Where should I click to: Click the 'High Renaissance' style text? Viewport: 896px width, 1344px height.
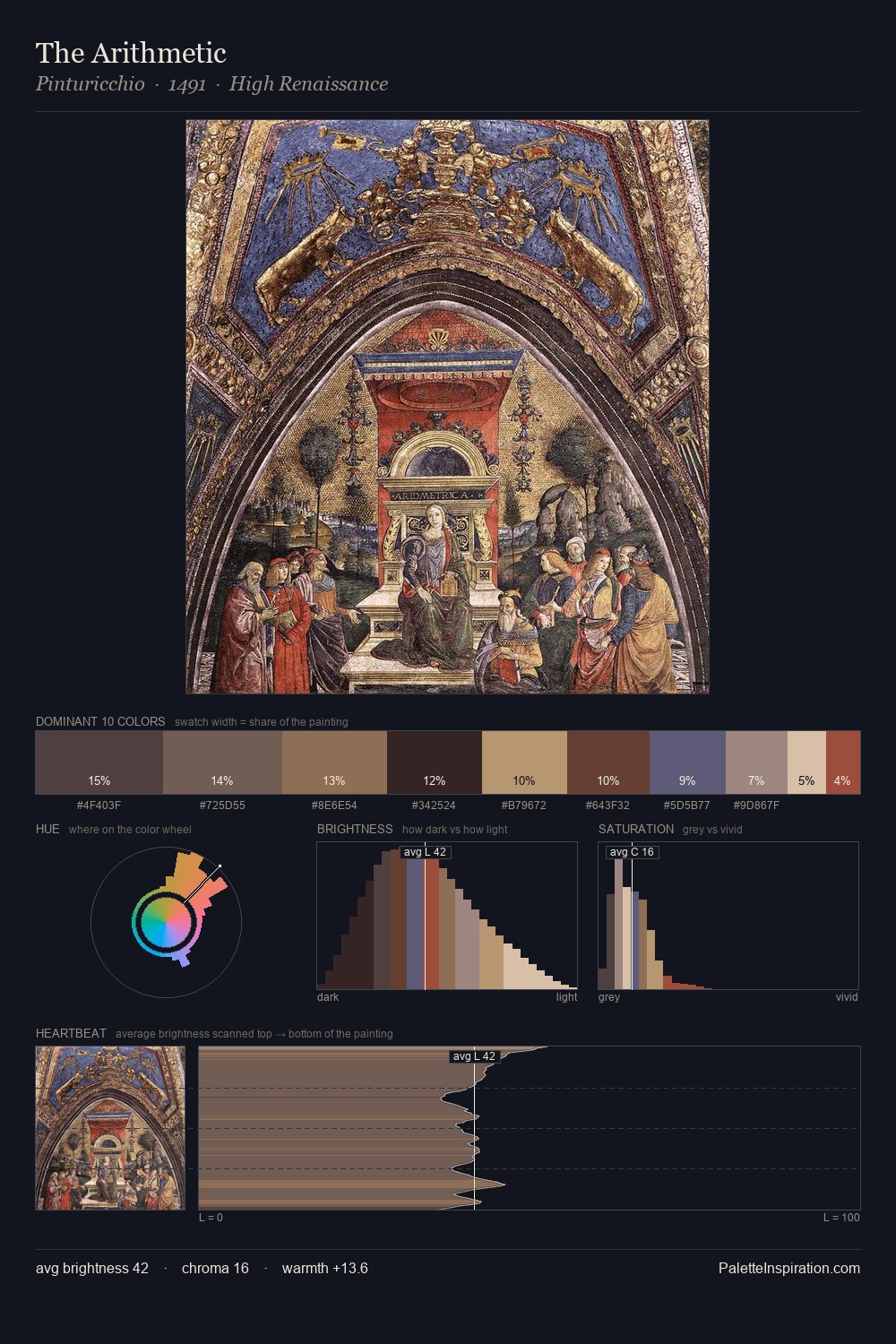click(x=308, y=84)
